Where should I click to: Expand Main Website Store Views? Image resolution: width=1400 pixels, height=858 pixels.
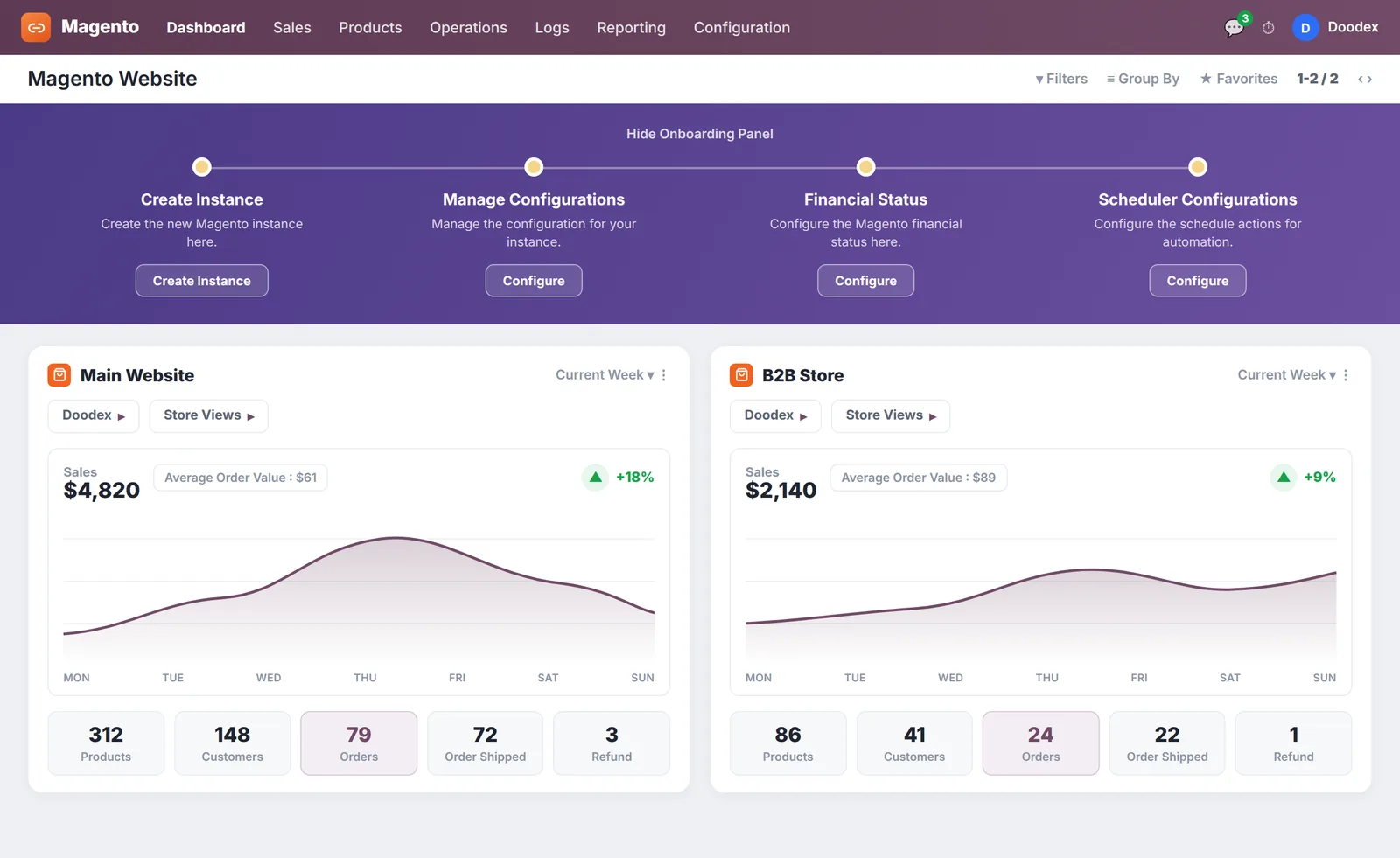point(208,415)
